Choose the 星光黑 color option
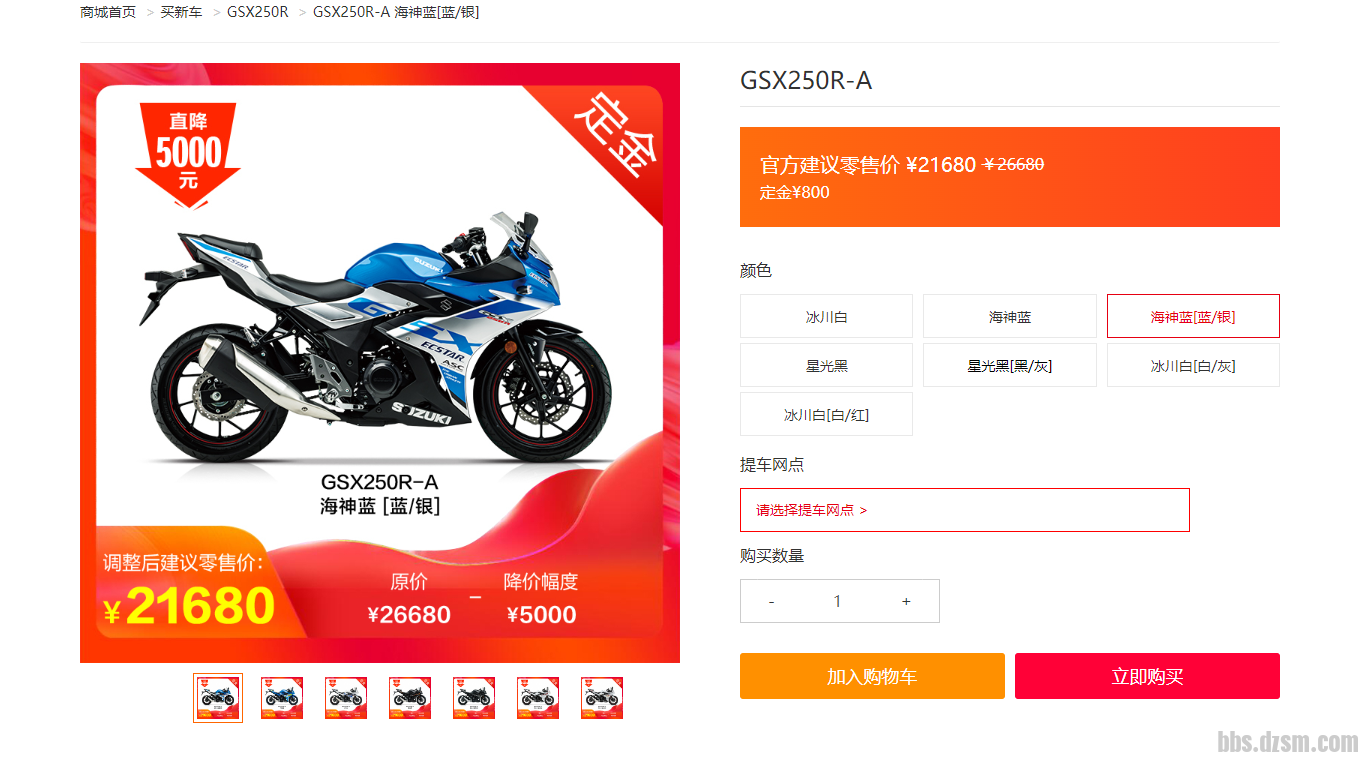The width and height of the screenshot is (1363, 757). 826,365
